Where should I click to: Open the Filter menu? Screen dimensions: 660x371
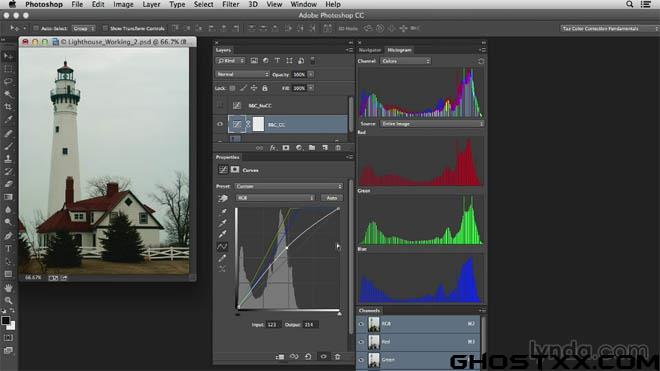click(x=230, y=4)
